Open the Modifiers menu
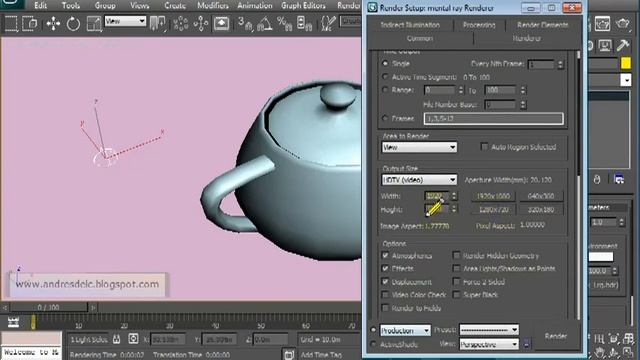The width and height of the screenshot is (640, 360). pyautogui.click(x=213, y=6)
